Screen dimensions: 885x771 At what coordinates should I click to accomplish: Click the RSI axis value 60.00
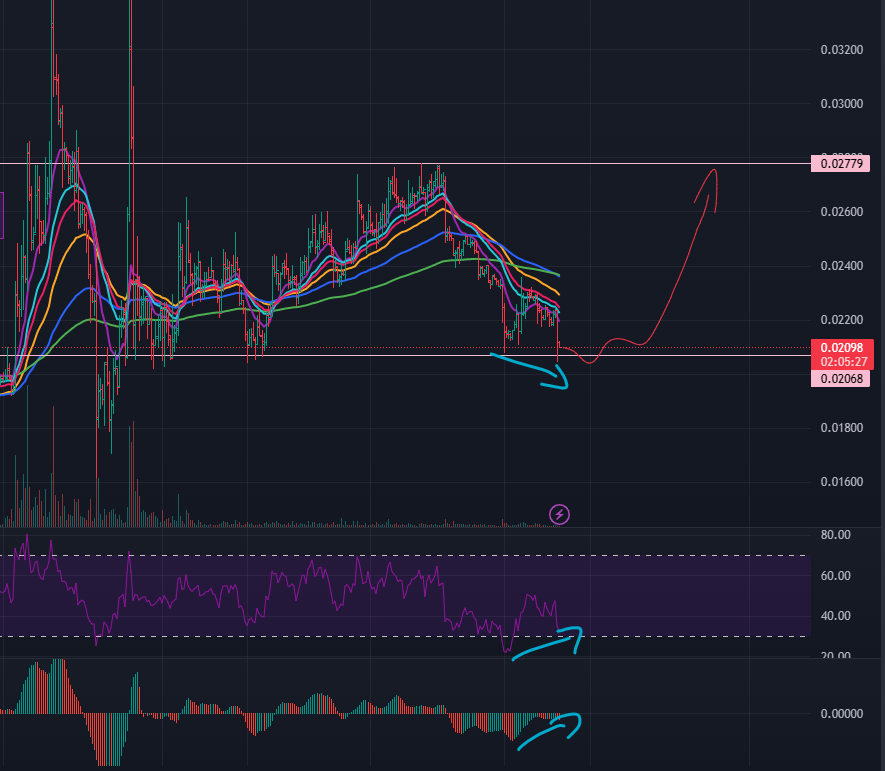click(835, 576)
